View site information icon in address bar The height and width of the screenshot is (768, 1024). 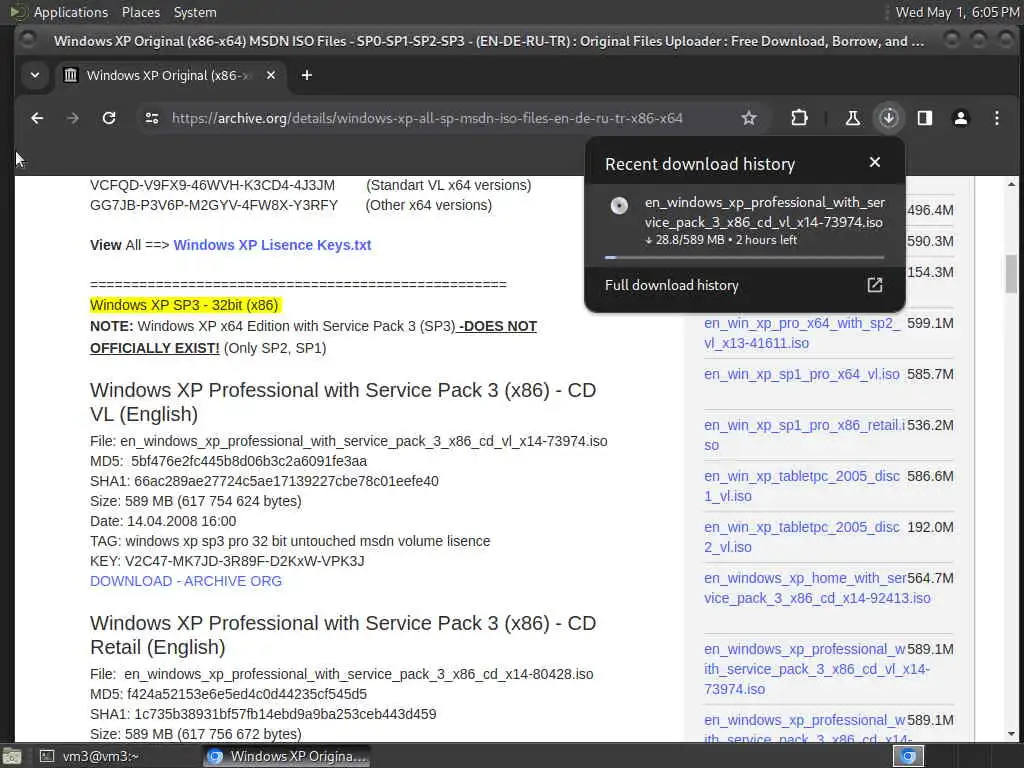[152, 118]
